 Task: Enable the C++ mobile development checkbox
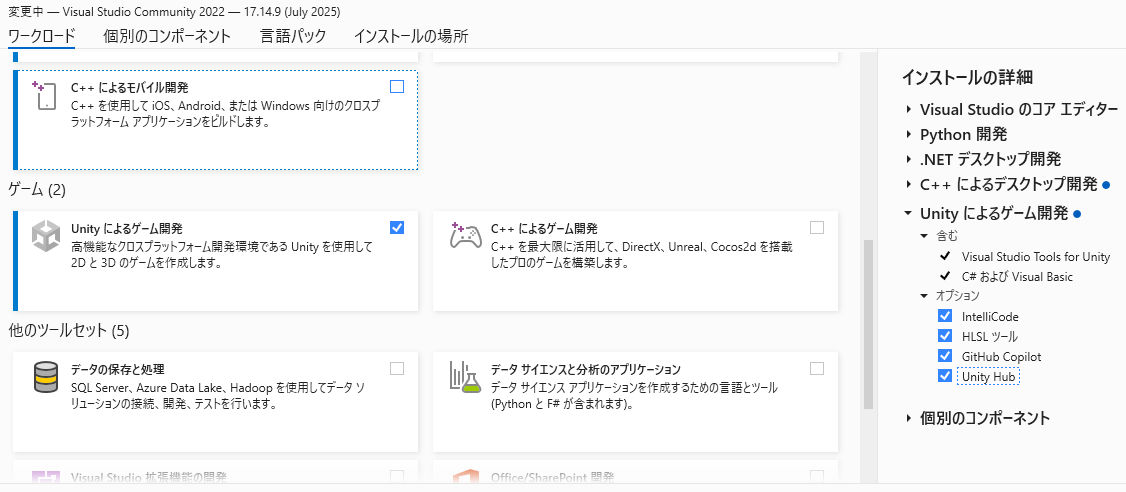coord(397,86)
